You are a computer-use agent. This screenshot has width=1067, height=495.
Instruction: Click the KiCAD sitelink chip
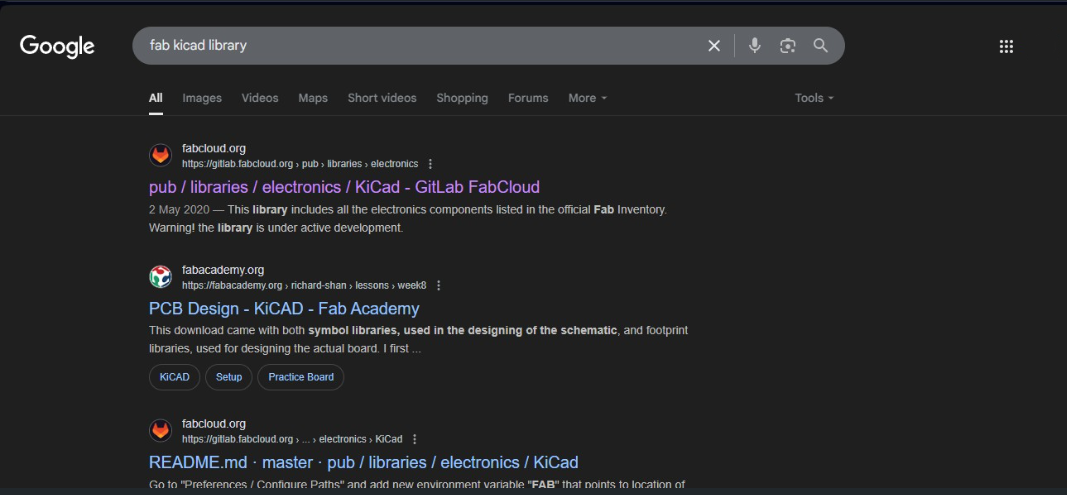[x=174, y=377]
